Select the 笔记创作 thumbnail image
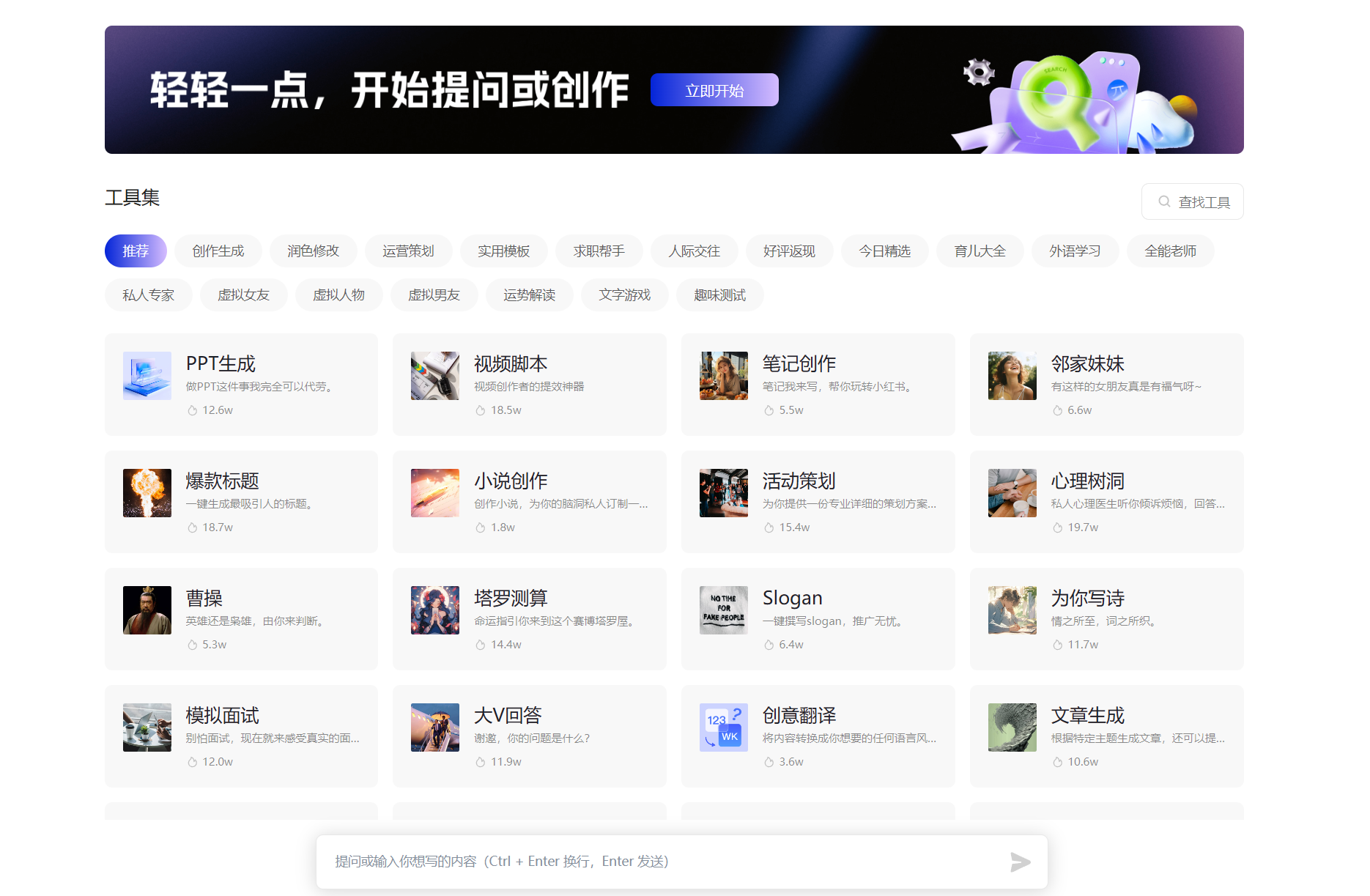1370x896 pixels. pos(724,376)
